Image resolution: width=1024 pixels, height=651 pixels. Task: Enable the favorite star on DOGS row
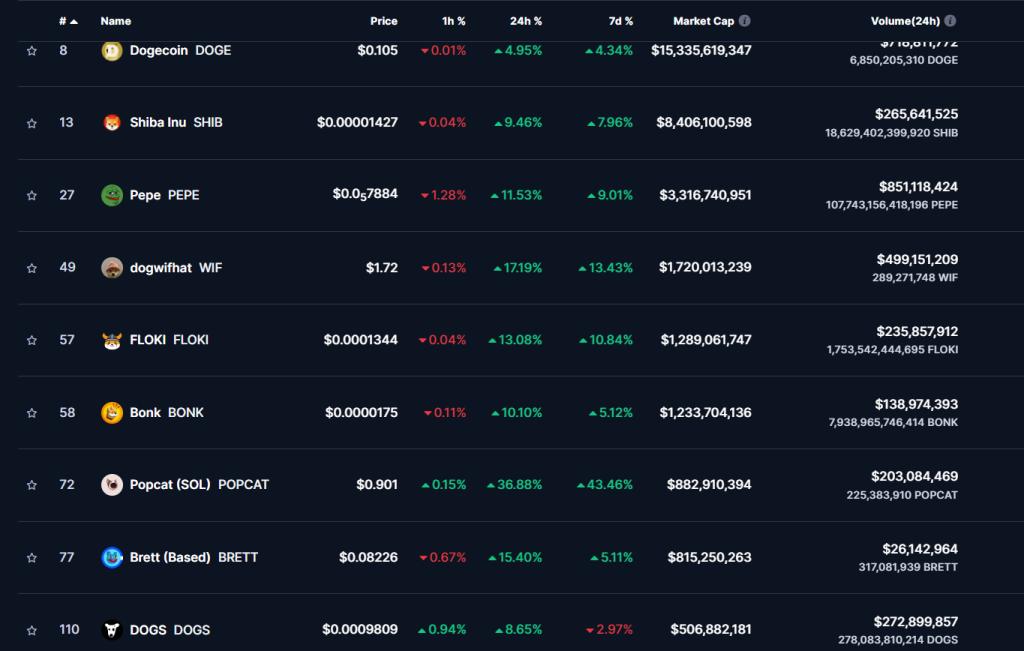[32, 629]
